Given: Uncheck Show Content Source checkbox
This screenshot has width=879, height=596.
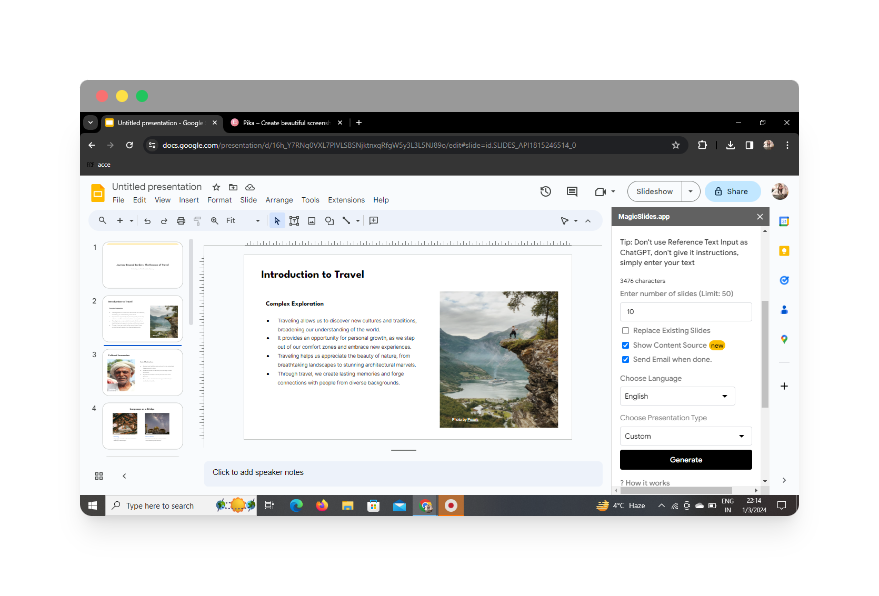Looking at the screenshot, I should [626, 345].
